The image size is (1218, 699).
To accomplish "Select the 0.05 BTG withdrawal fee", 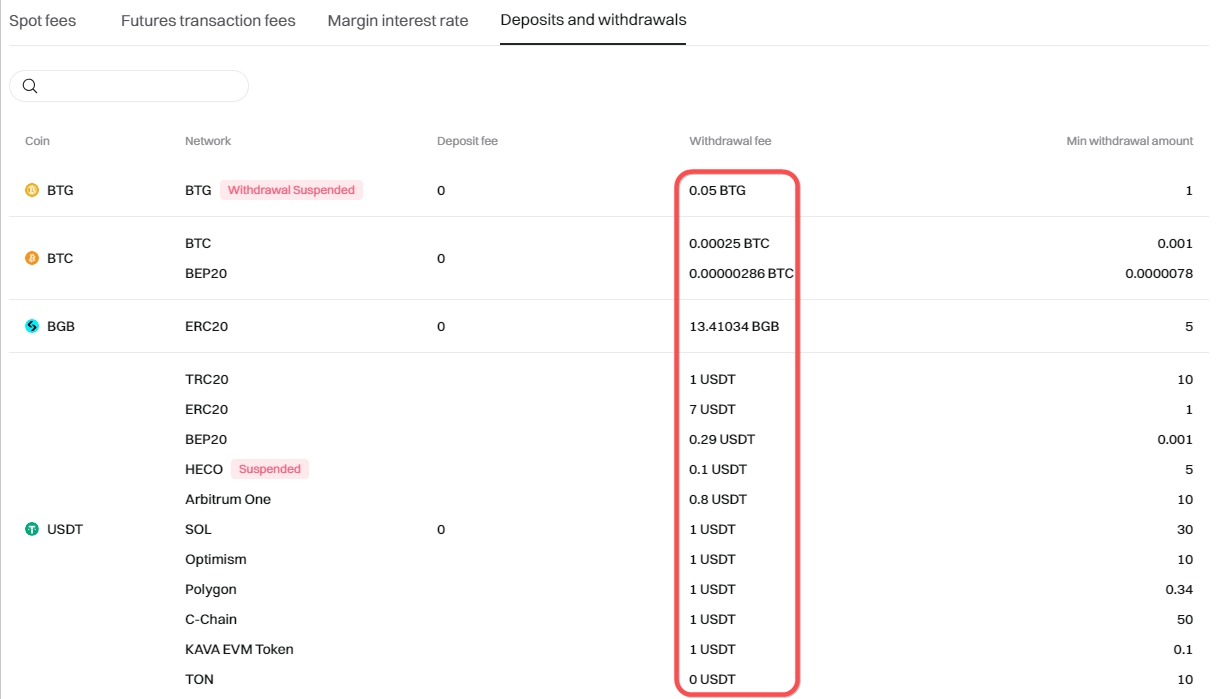I will pyautogui.click(x=717, y=190).
